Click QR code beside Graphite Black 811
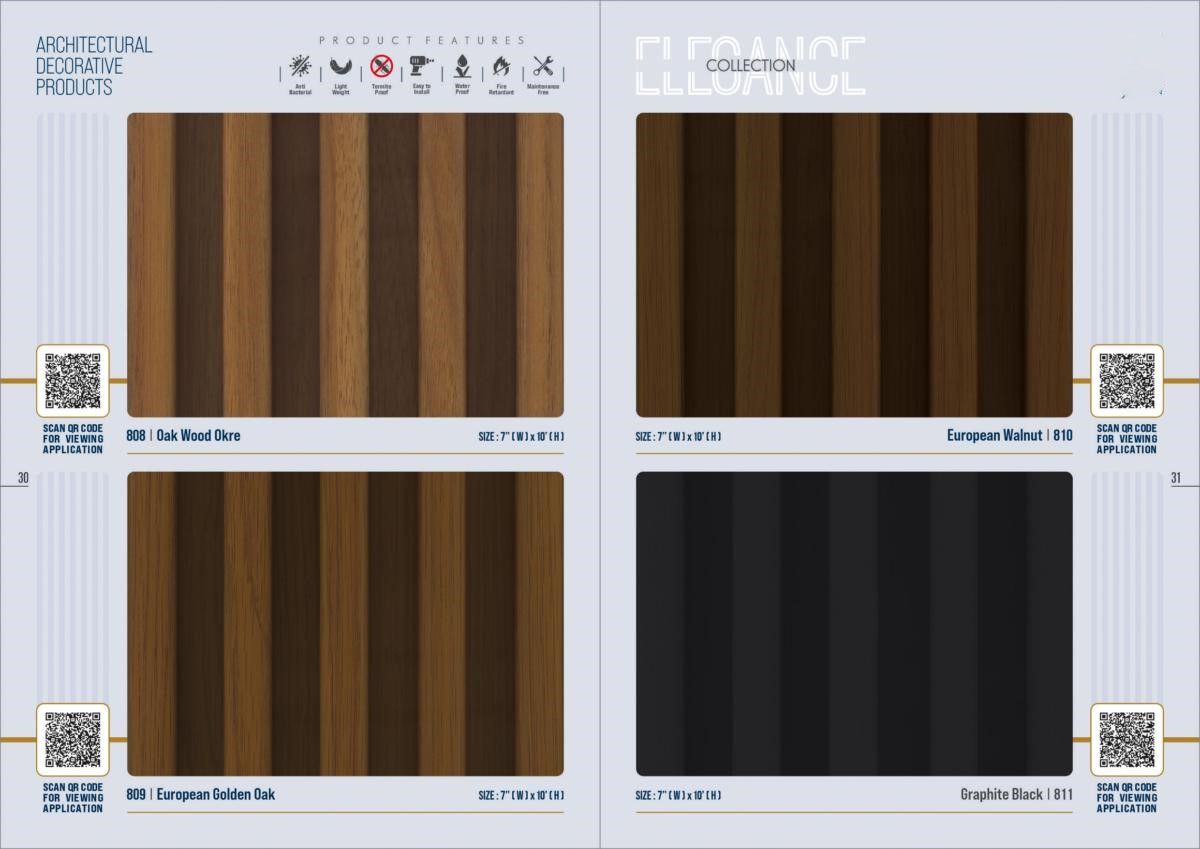Screen dimensions: 1200x849 [x=1127, y=740]
